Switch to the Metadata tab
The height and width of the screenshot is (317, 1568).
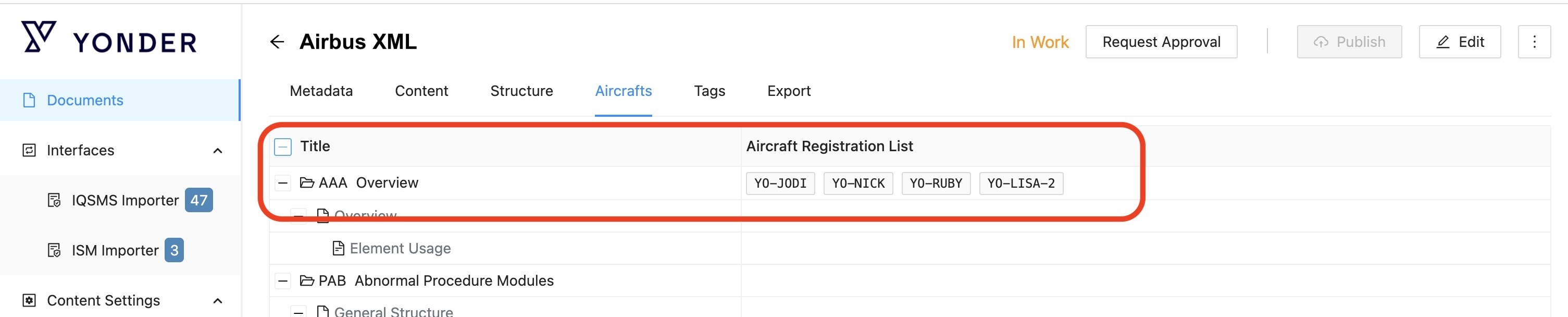coord(321,91)
